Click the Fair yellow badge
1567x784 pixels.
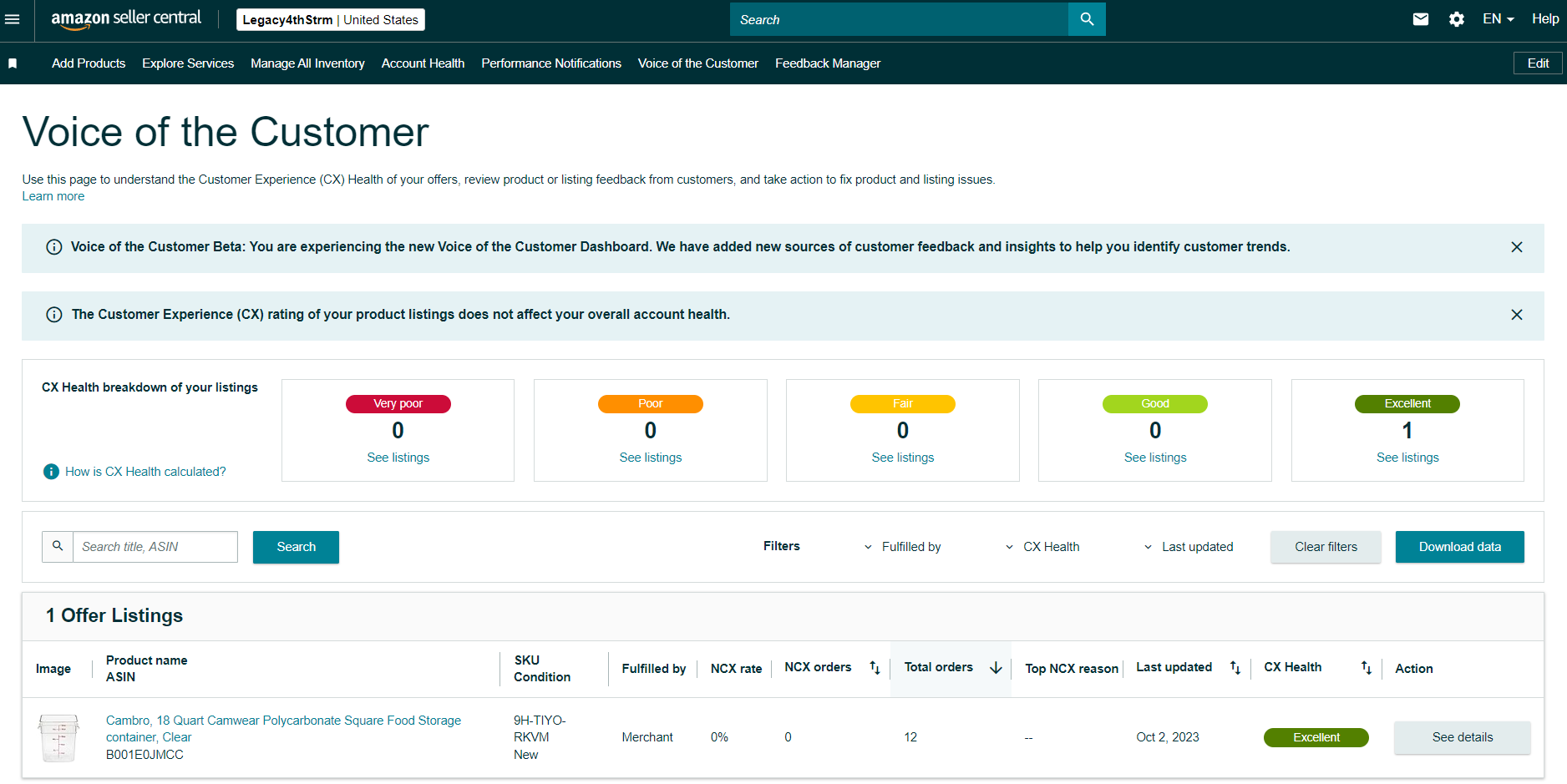coord(903,404)
